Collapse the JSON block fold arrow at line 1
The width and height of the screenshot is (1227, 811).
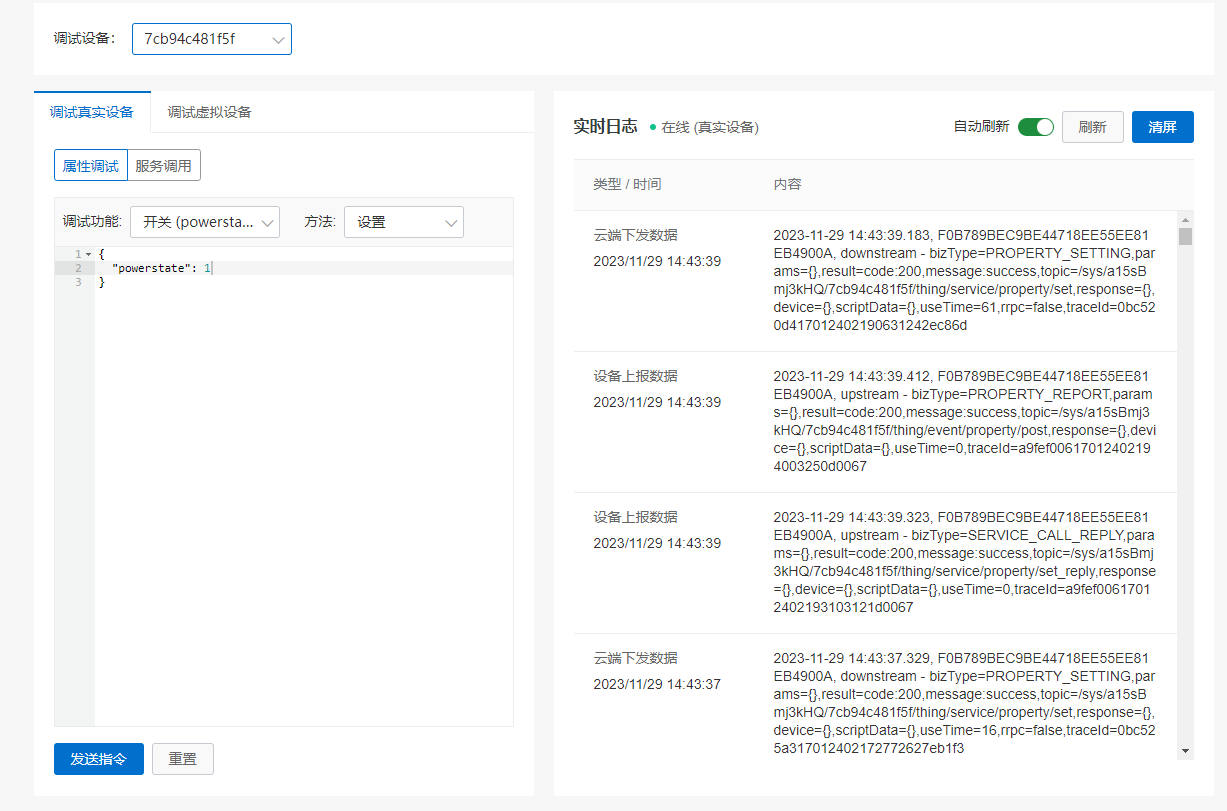[88, 254]
